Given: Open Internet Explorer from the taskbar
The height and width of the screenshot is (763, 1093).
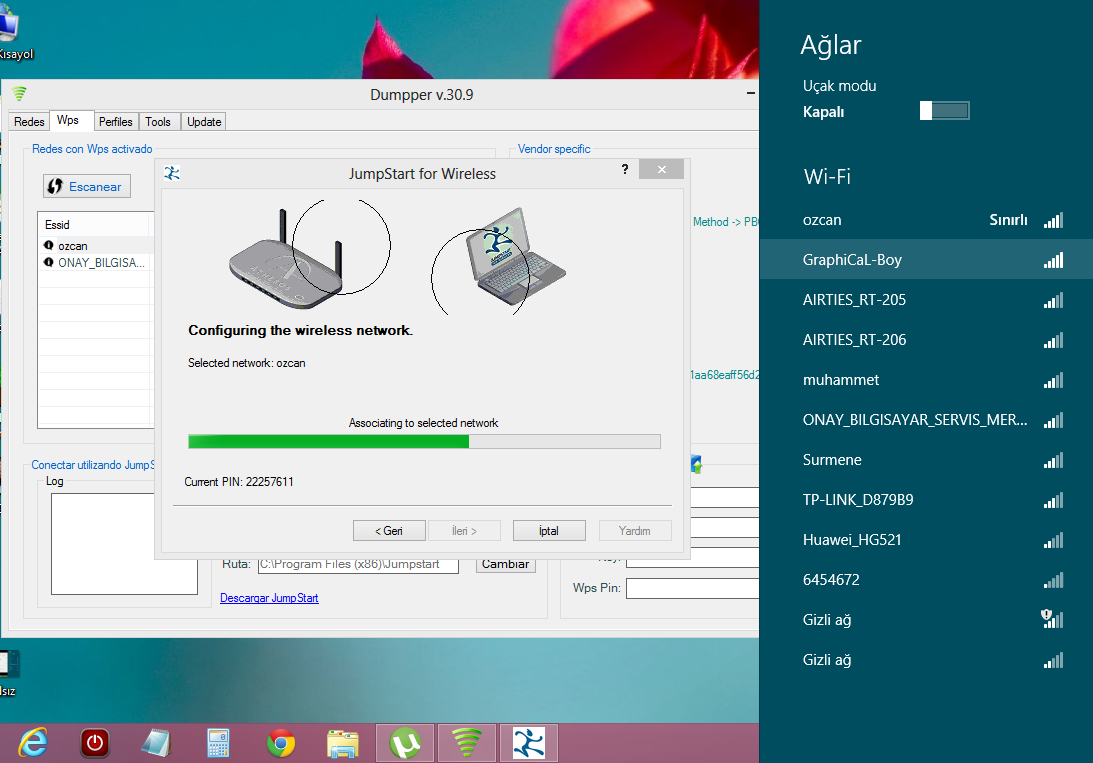Looking at the screenshot, I should 33,743.
